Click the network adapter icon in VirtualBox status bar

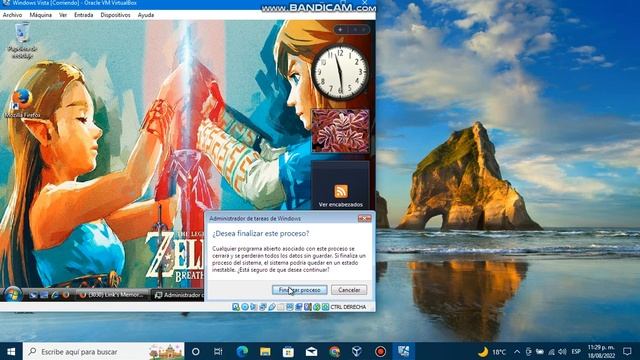click(262, 307)
